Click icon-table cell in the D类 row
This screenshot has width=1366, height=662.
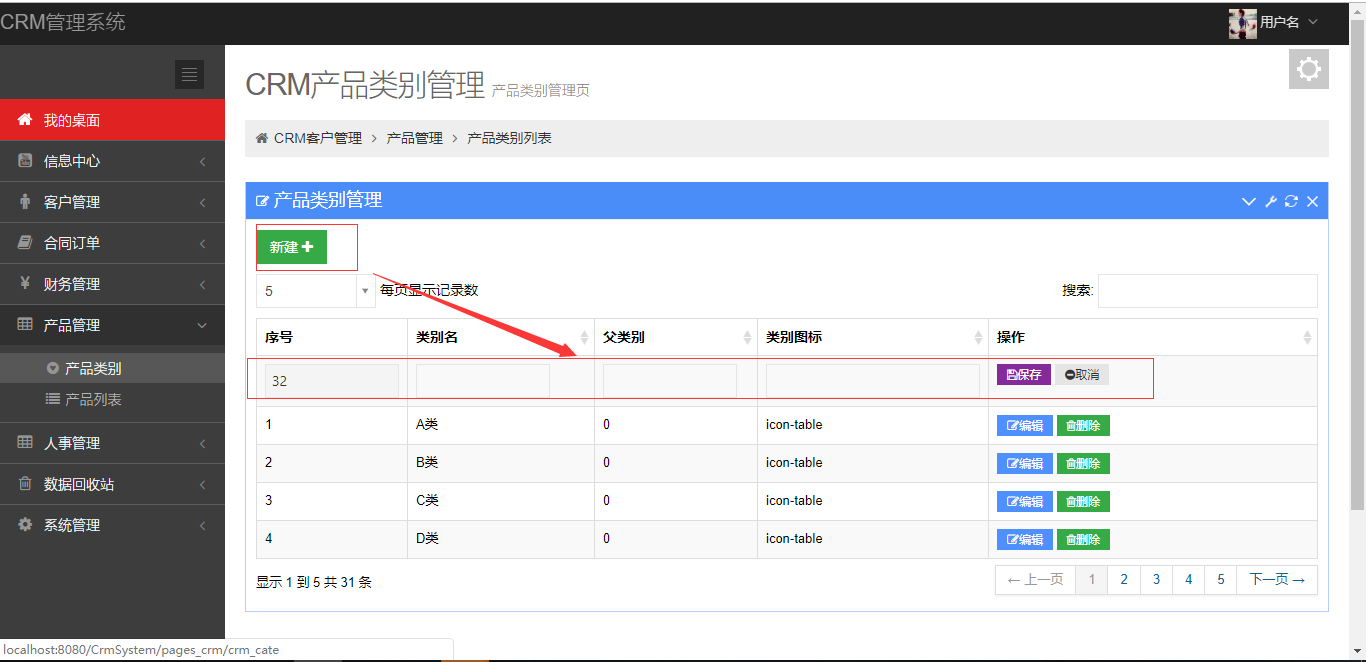873,539
